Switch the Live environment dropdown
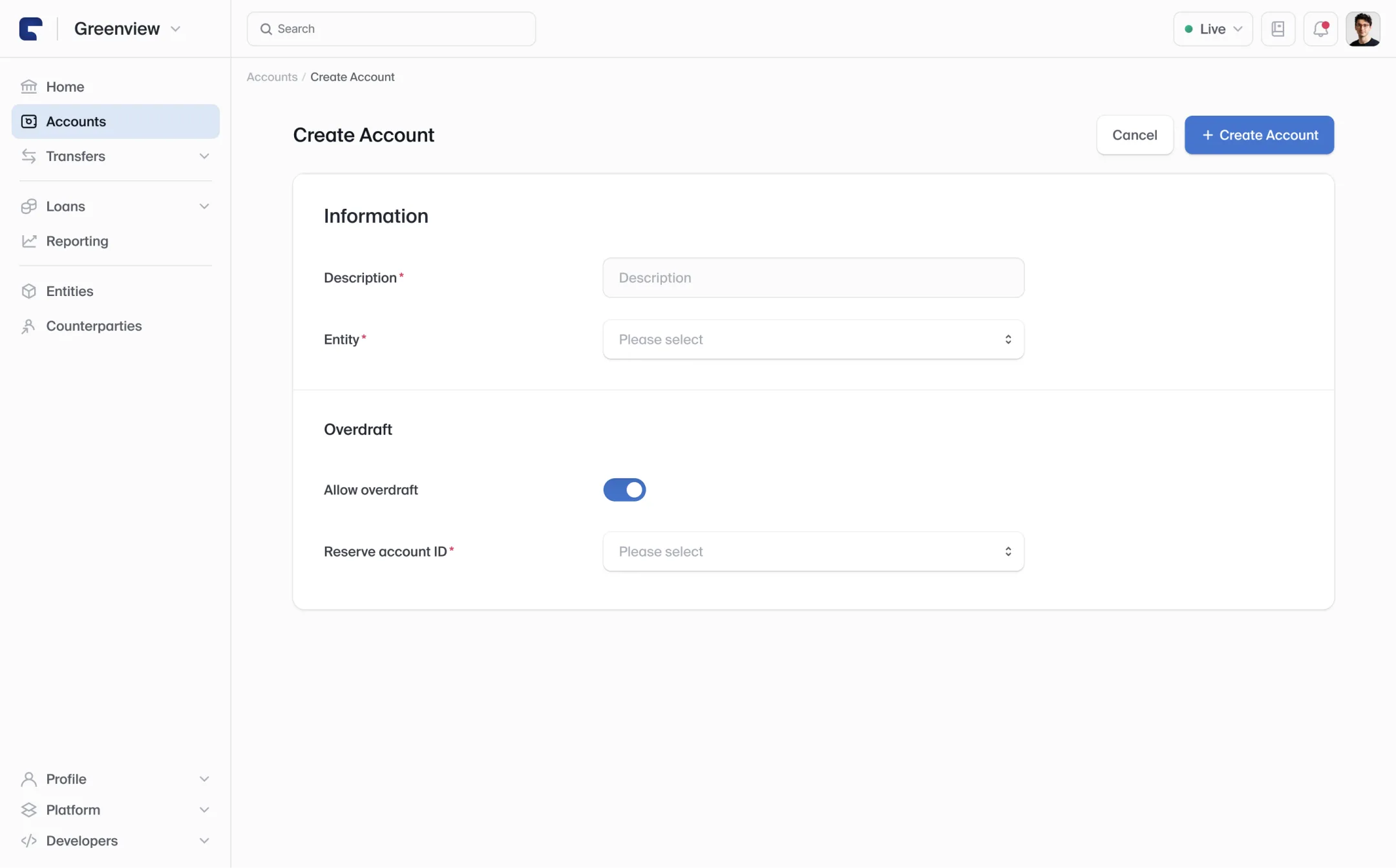Viewport: 1396px width, 868px height. point(1212,29)
